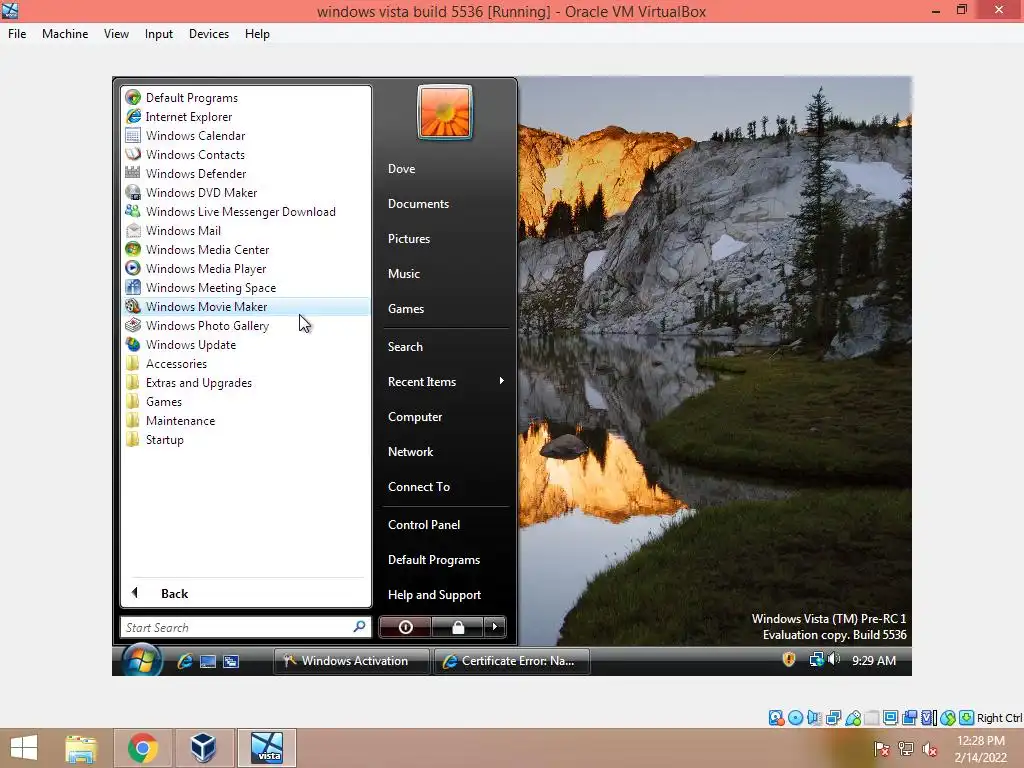Open the shutdown options arrow
Image resolution: width=1024 pixels, height=768 pixels.
pyautogui.click(x=494, y=627)
